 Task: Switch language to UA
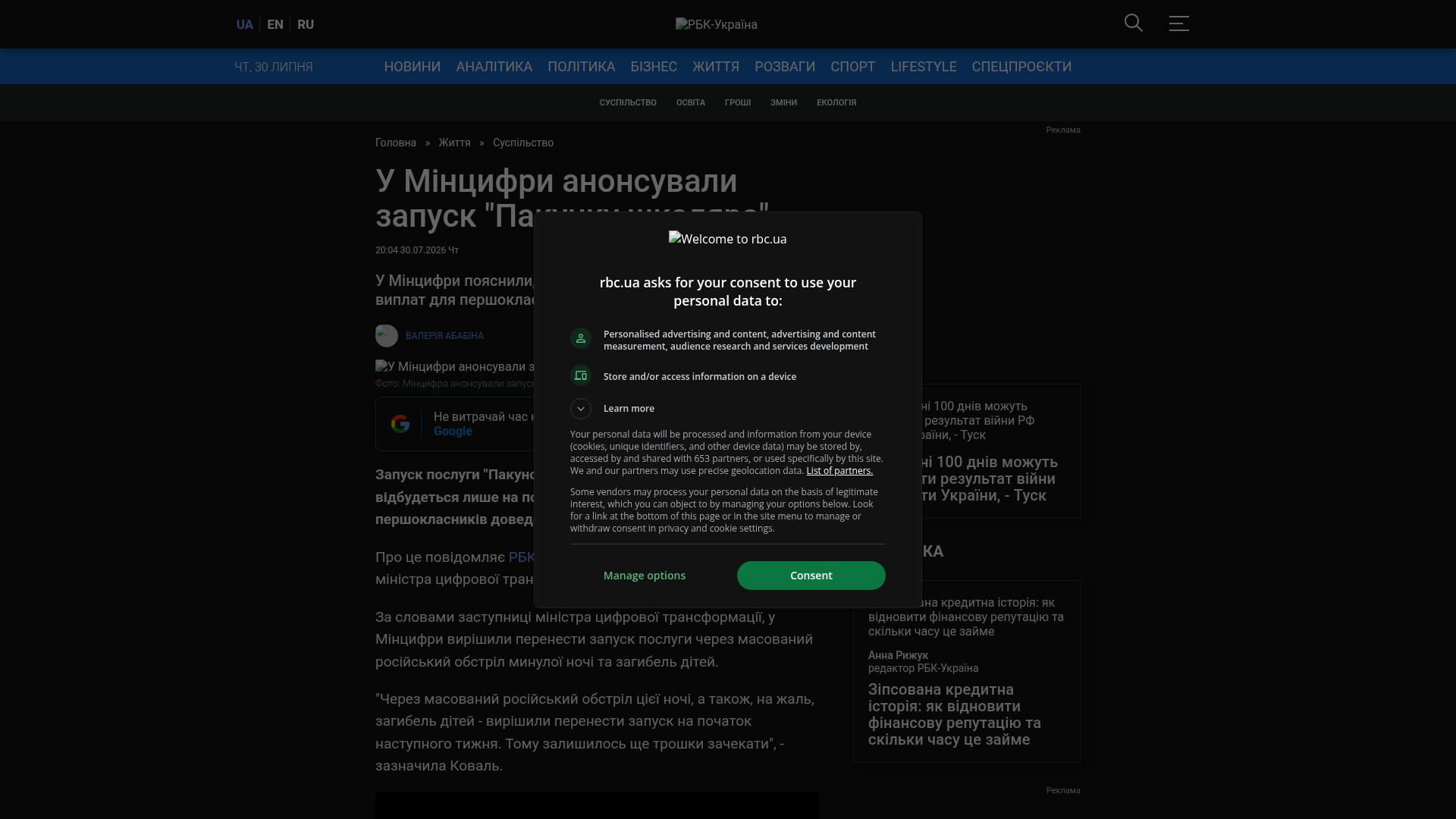[x=244, y=24]
